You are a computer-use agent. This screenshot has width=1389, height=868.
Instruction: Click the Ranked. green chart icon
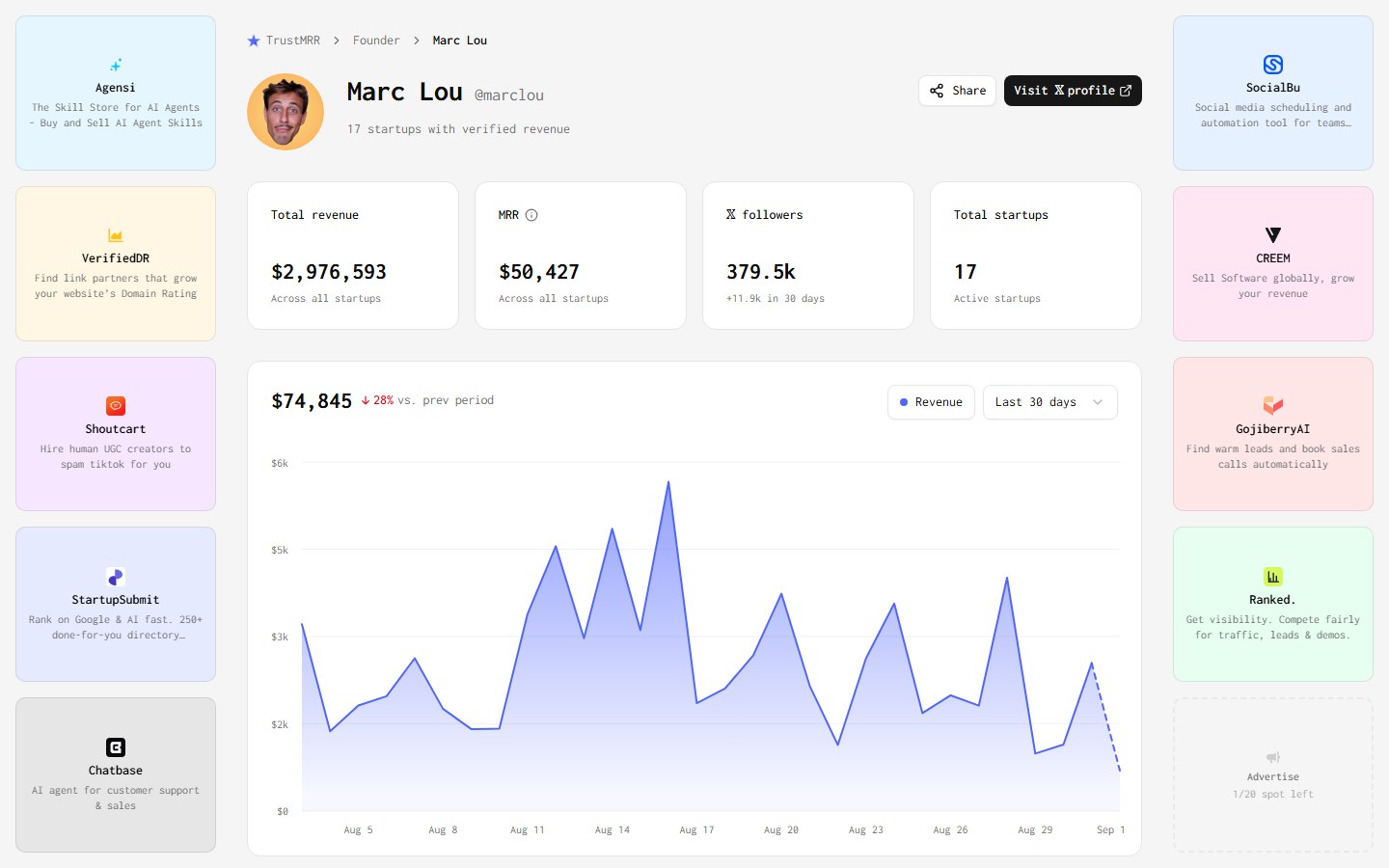pos(1273,577)
